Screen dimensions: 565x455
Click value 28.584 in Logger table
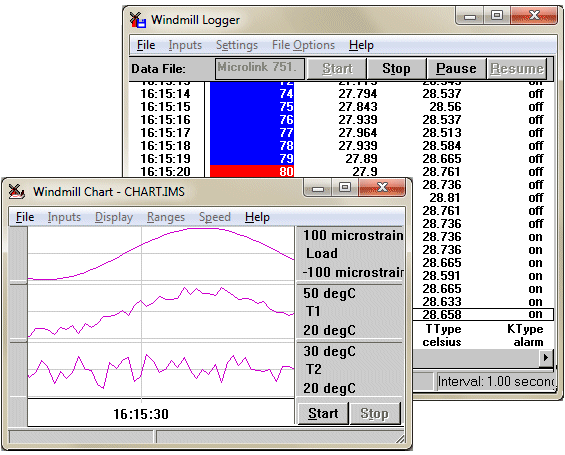(x=442, y=146)
